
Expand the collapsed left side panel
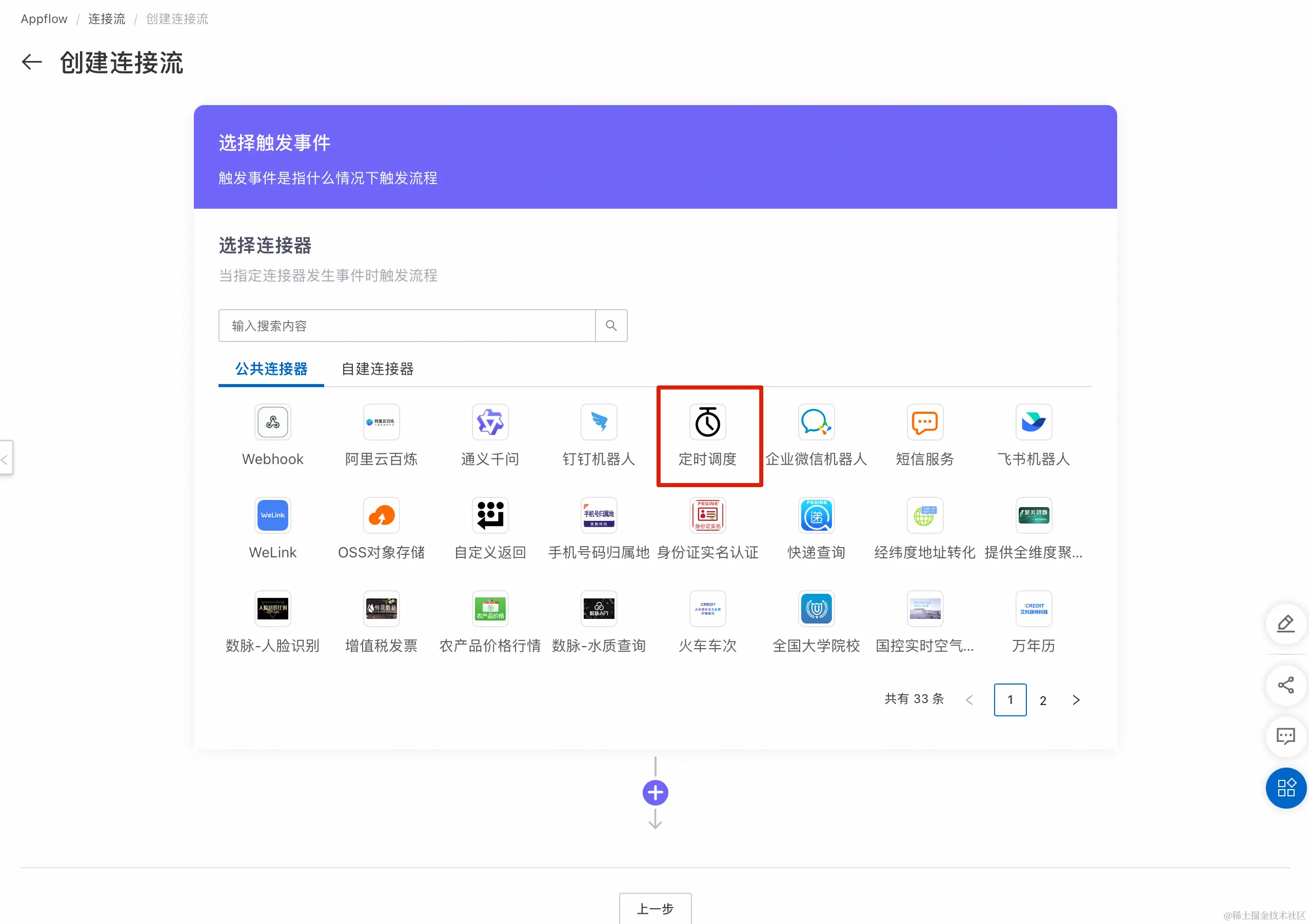click(6, 458)
